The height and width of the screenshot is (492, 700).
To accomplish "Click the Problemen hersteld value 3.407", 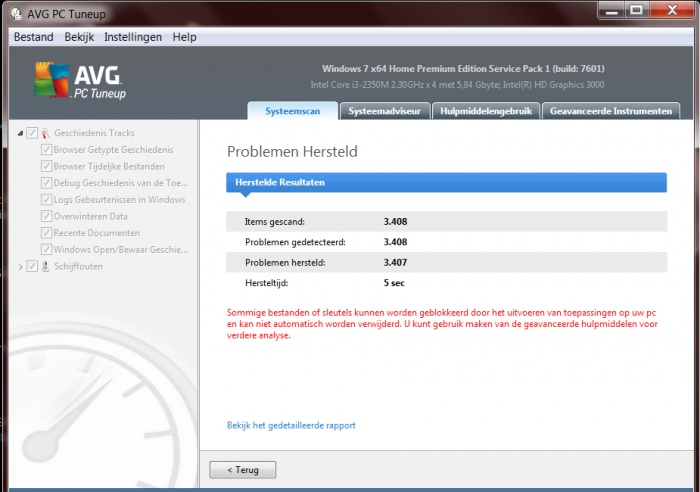I will click(x=395, y=263).
